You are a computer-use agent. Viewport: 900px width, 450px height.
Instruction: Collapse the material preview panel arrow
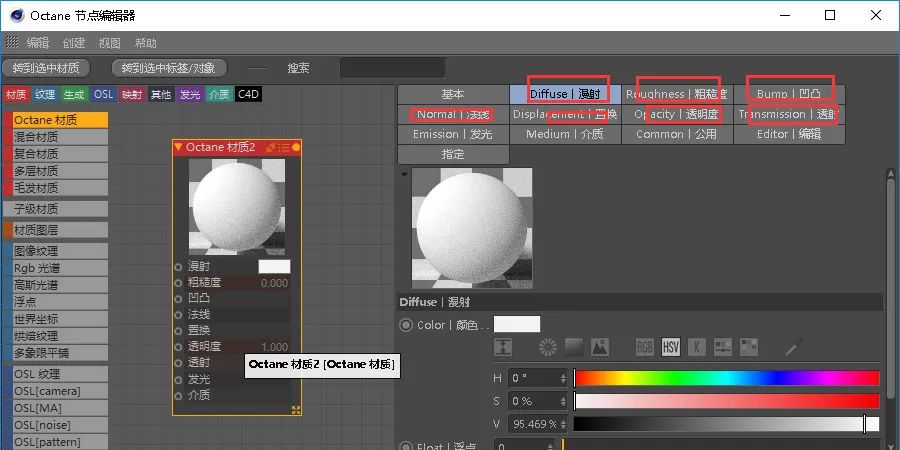404,174
